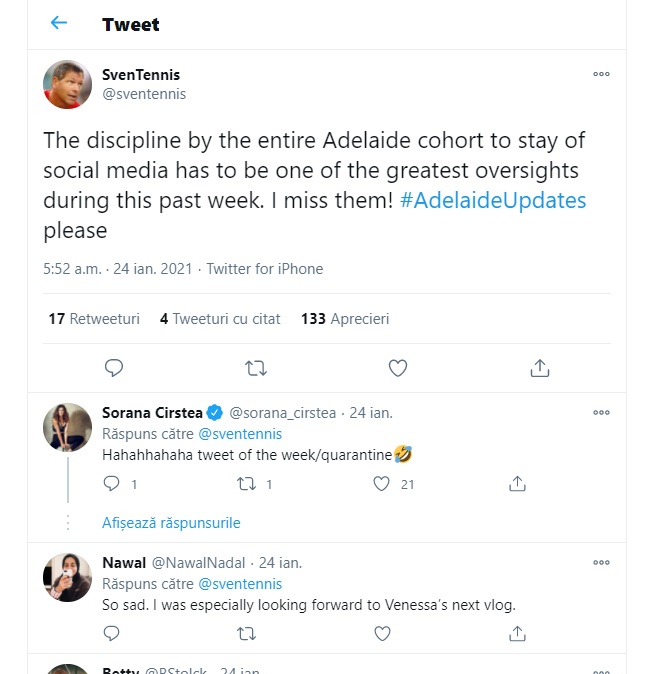Share Sorana Cirstea's reply
The height and width of the screenshot is (674, 654).
517,484
